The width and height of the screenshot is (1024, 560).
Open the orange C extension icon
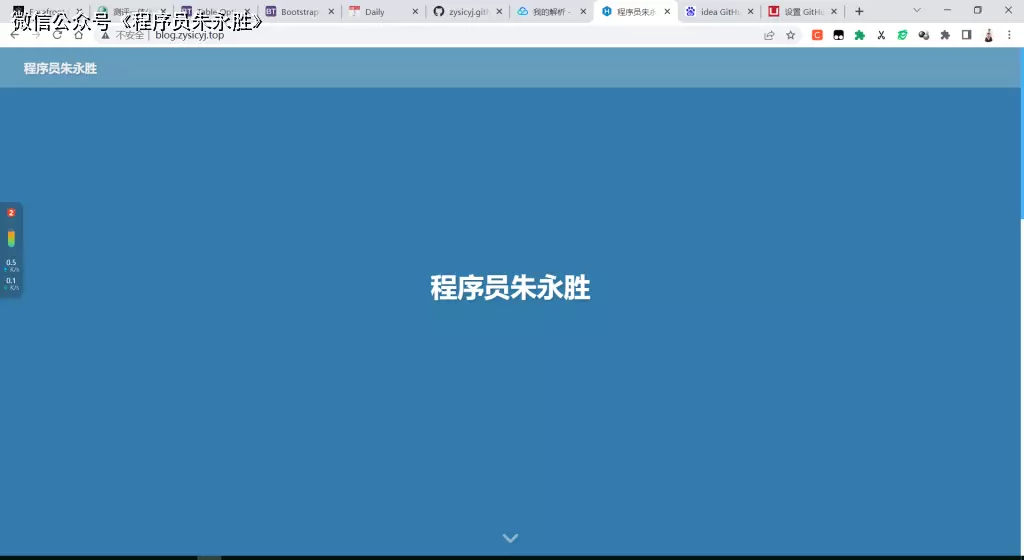pyautogui.click(x=817, y=35)
